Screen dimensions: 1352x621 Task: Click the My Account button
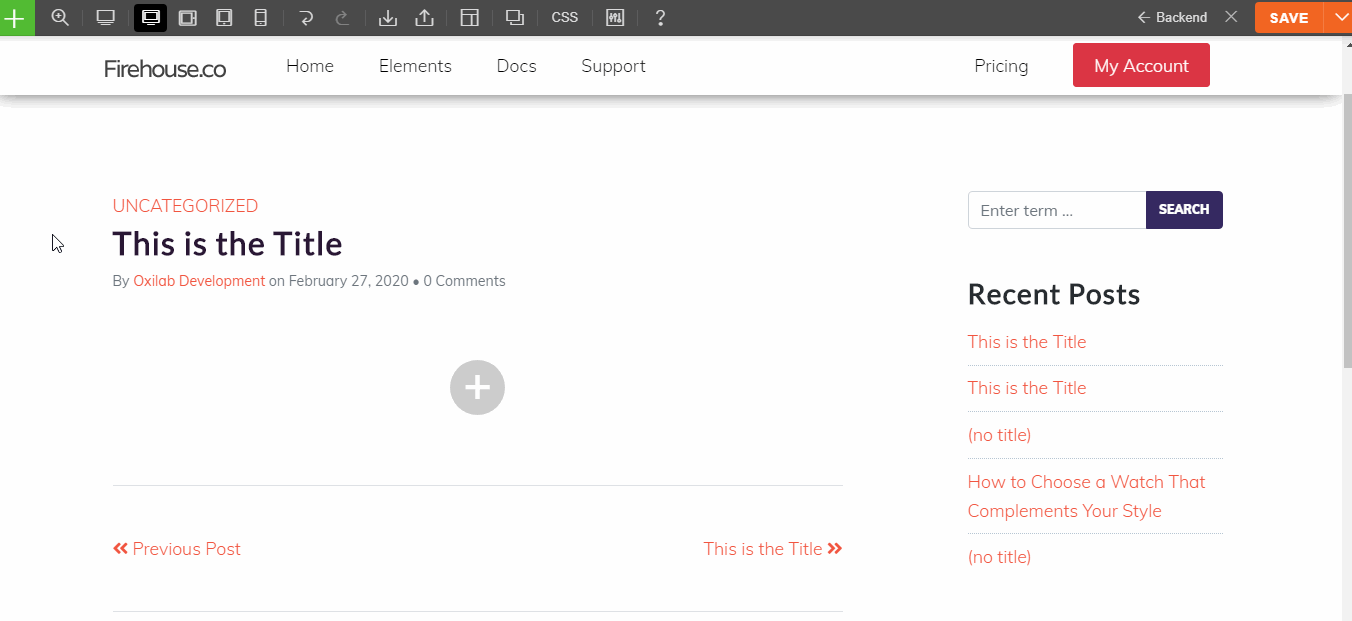(x=1141, y=65)
